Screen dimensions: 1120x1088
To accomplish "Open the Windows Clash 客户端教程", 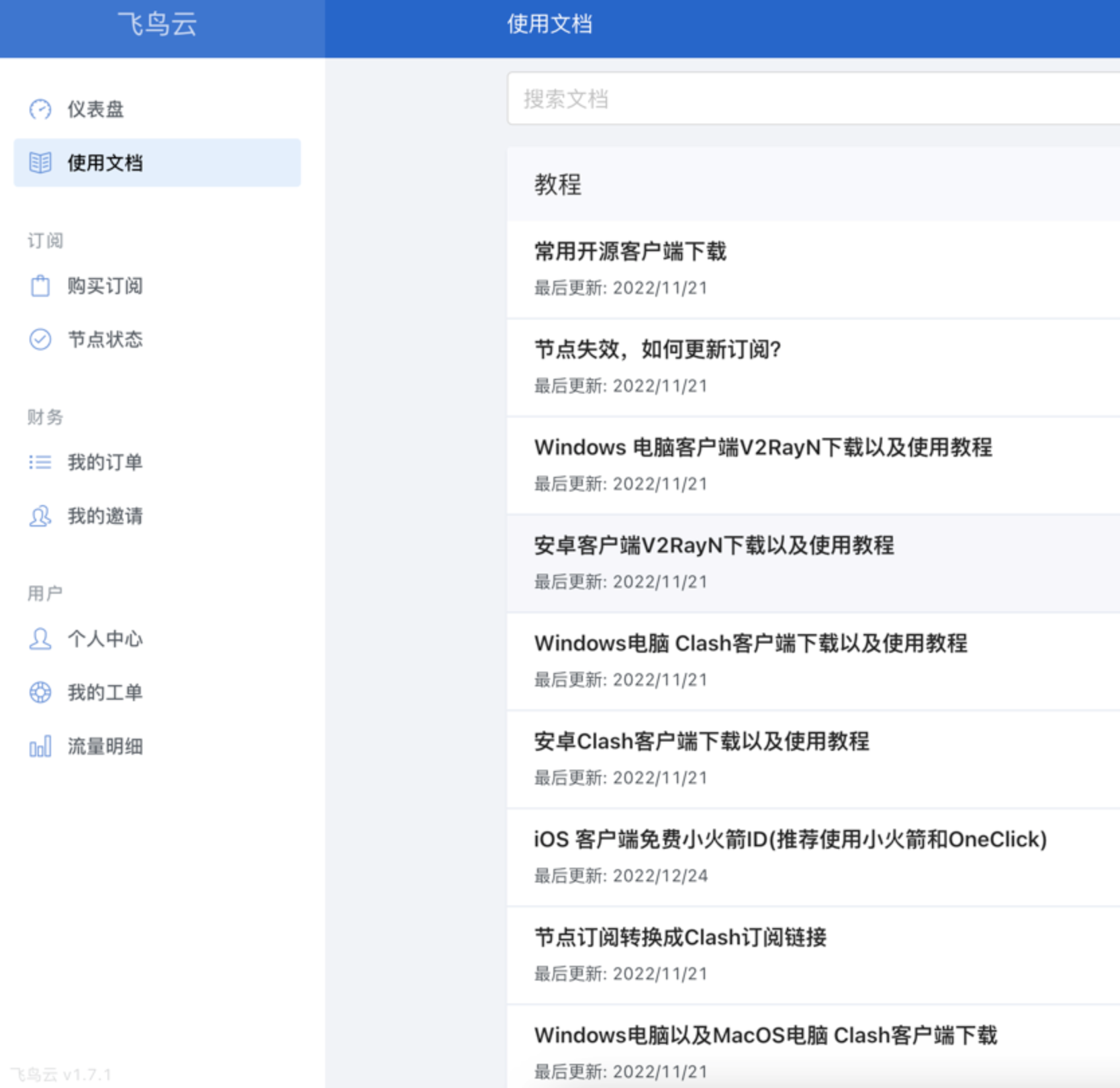I will coord(751,643).
